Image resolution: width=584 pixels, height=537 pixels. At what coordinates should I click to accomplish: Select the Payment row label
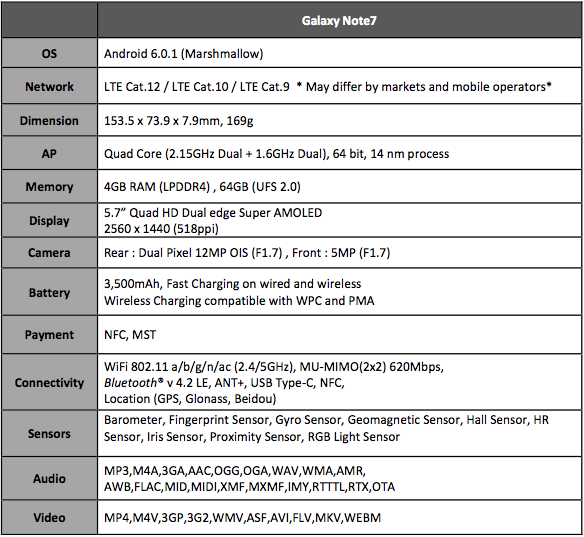tap(49, 335)
